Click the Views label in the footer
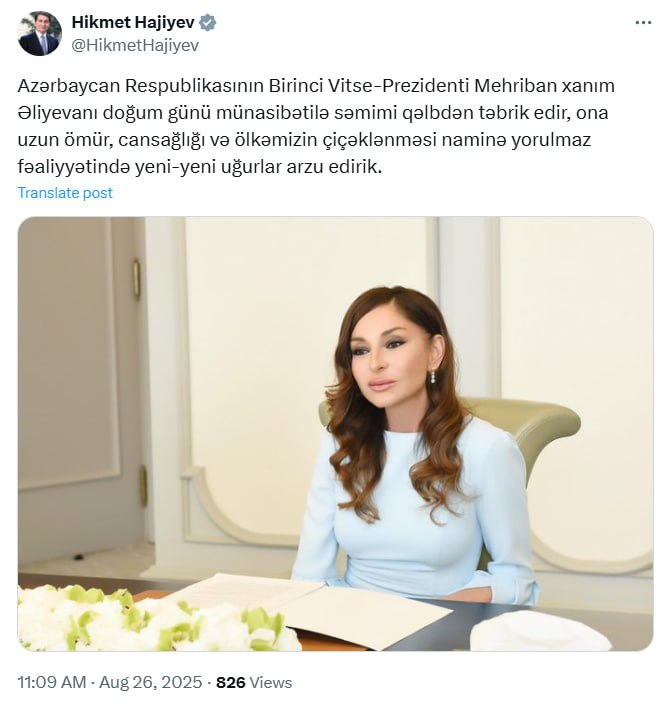 coord(271,682)
